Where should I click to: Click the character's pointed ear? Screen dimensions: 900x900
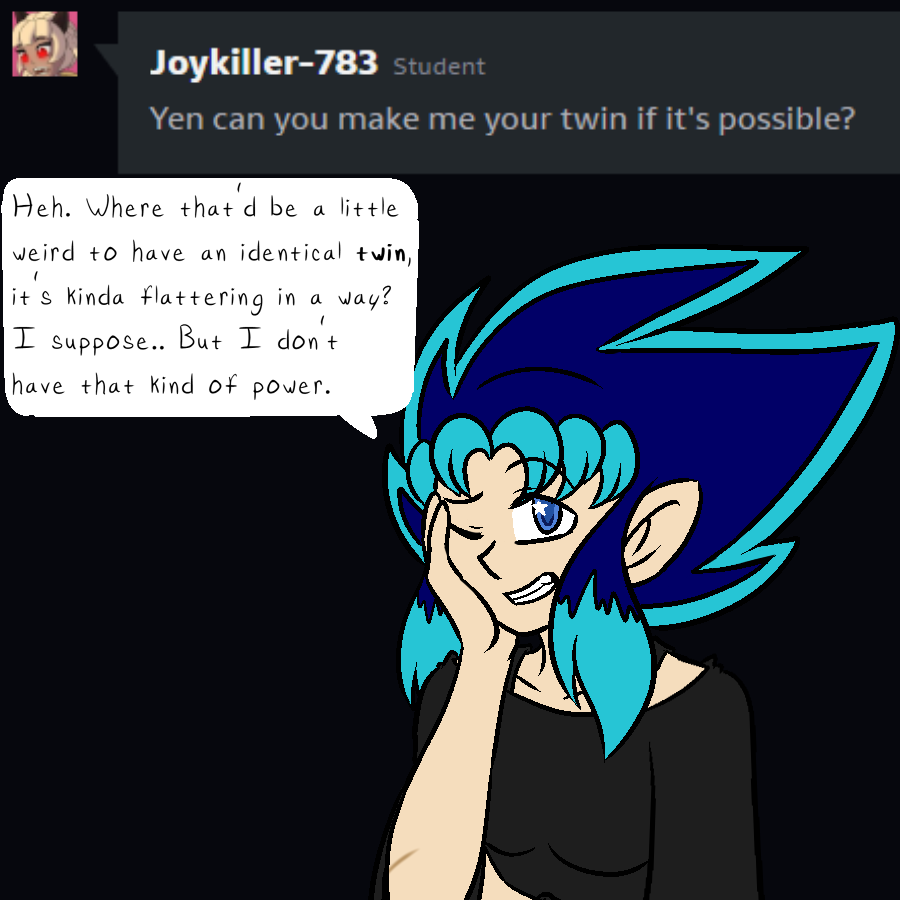tap(660, 531)
